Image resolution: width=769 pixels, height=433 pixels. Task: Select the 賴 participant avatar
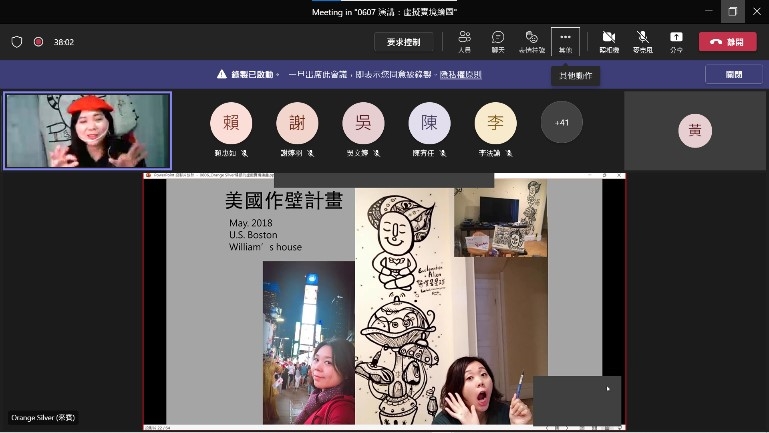(x=231, y=123)
